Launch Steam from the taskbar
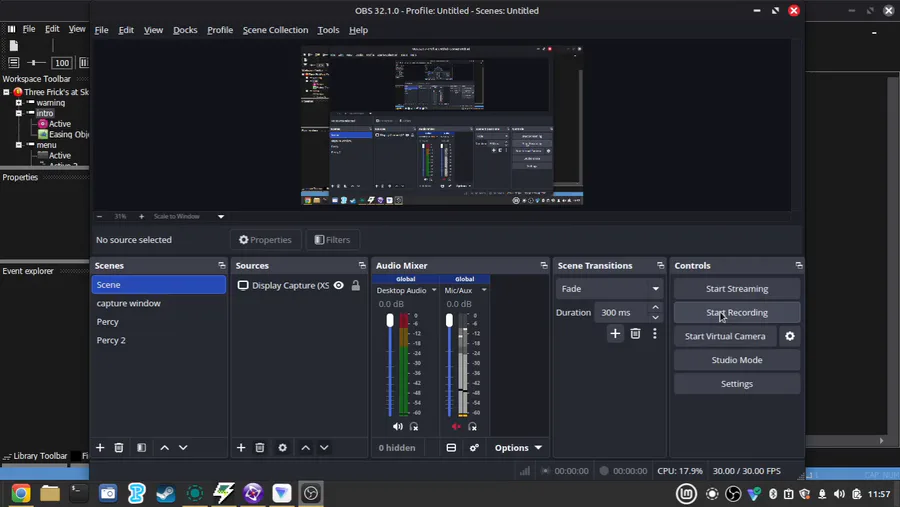The height and width of the screenshot is (507, 900). click(165, 493)
